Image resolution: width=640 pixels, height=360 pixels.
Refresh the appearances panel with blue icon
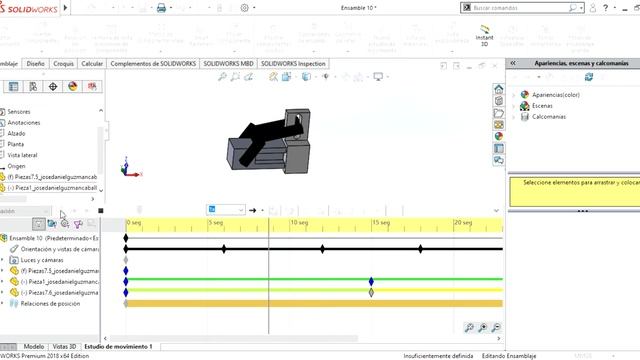tap(589, 77)
